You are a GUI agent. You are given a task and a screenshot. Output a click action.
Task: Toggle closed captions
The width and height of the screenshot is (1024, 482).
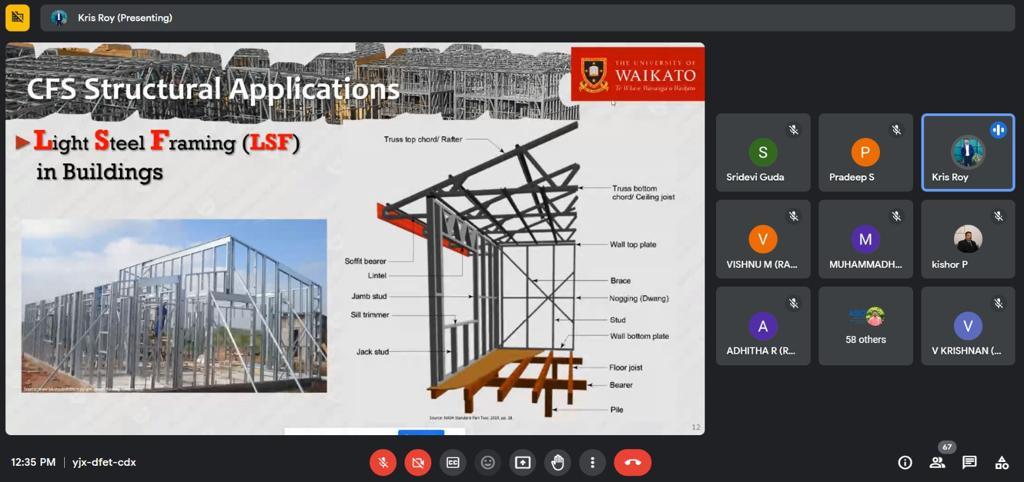pyautogui.click(x=453, y=462)
